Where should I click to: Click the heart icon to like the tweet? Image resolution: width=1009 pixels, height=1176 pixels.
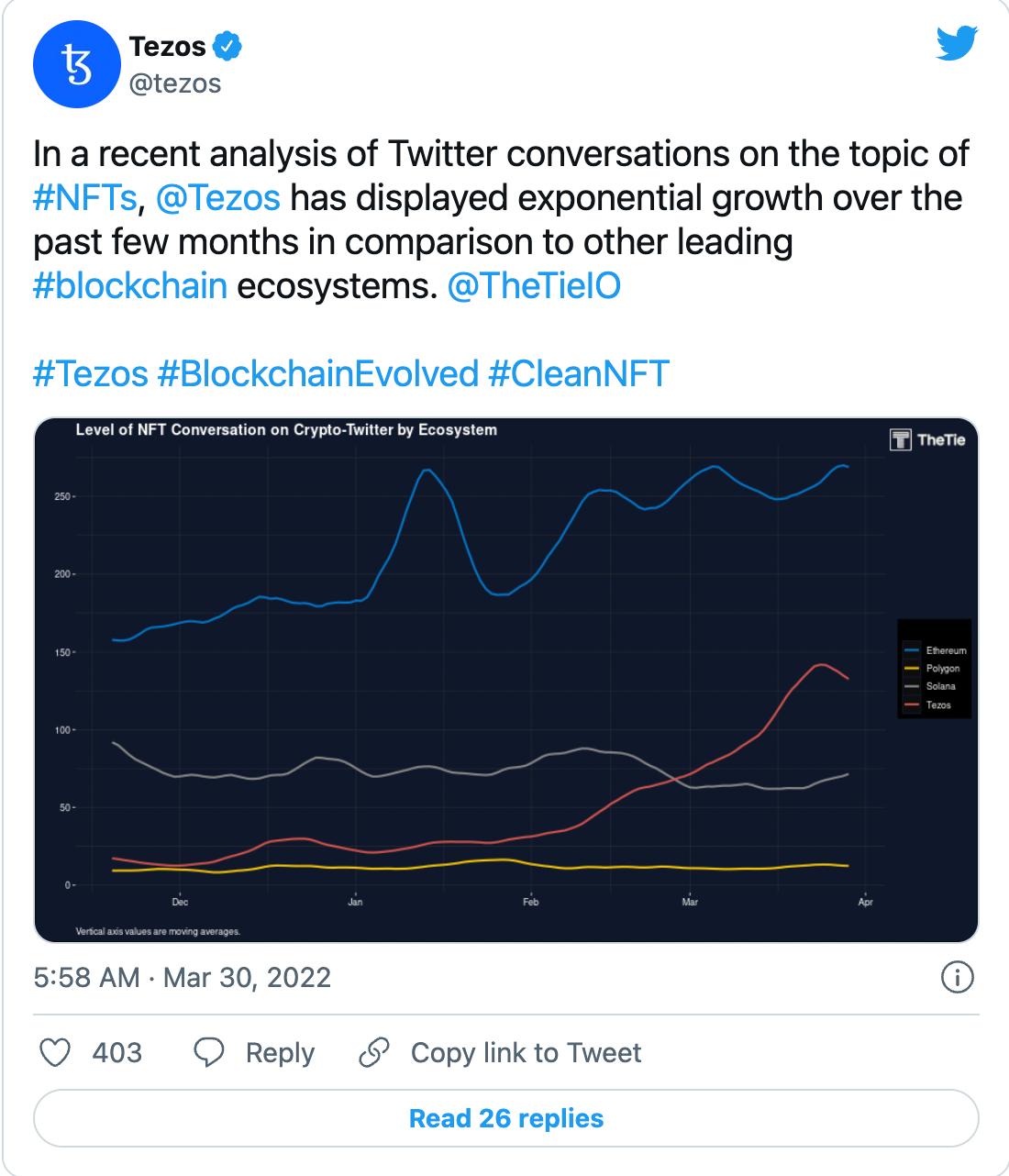coord(57,1053)
